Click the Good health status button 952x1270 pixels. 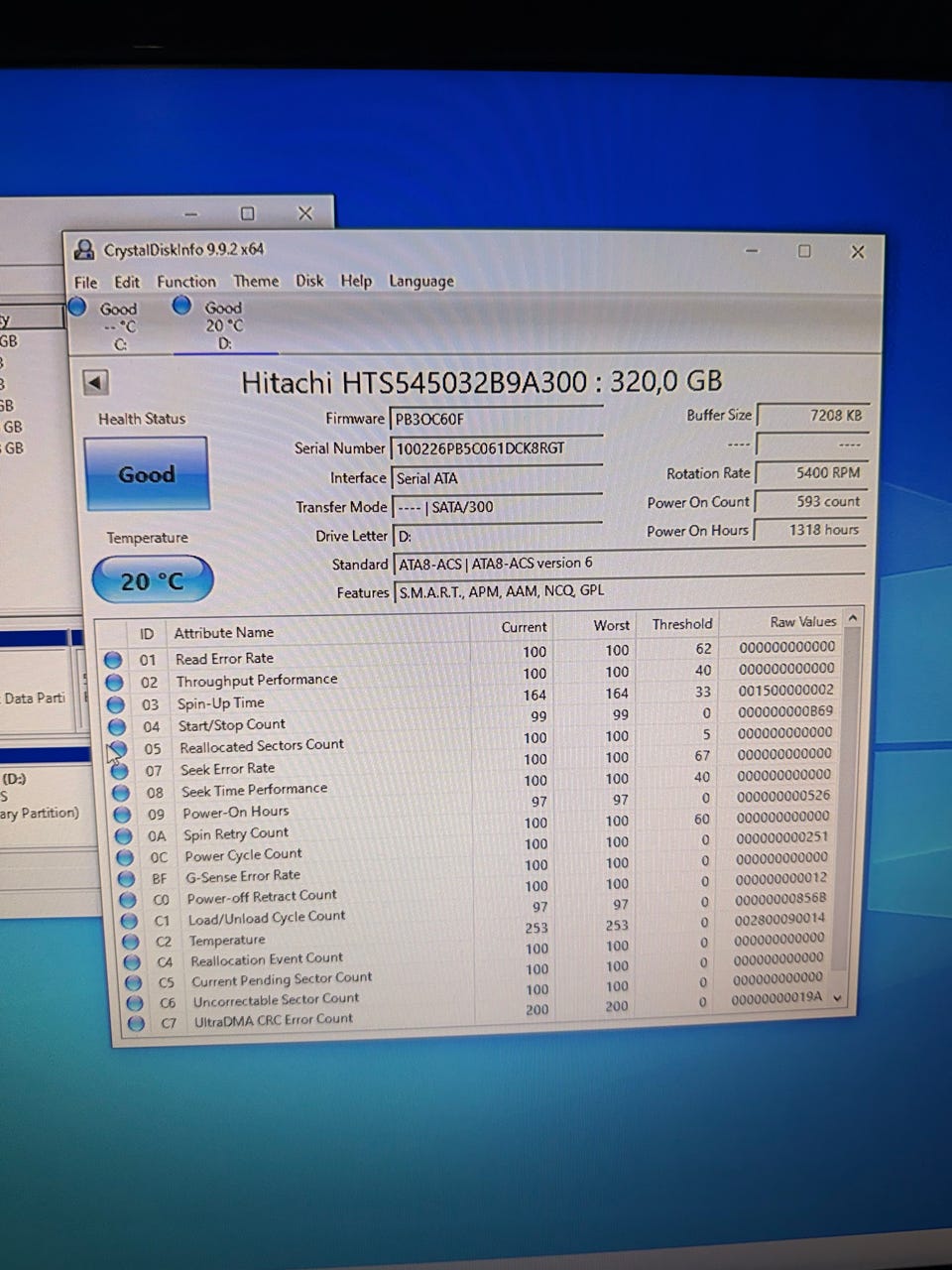tap(147, 474)
